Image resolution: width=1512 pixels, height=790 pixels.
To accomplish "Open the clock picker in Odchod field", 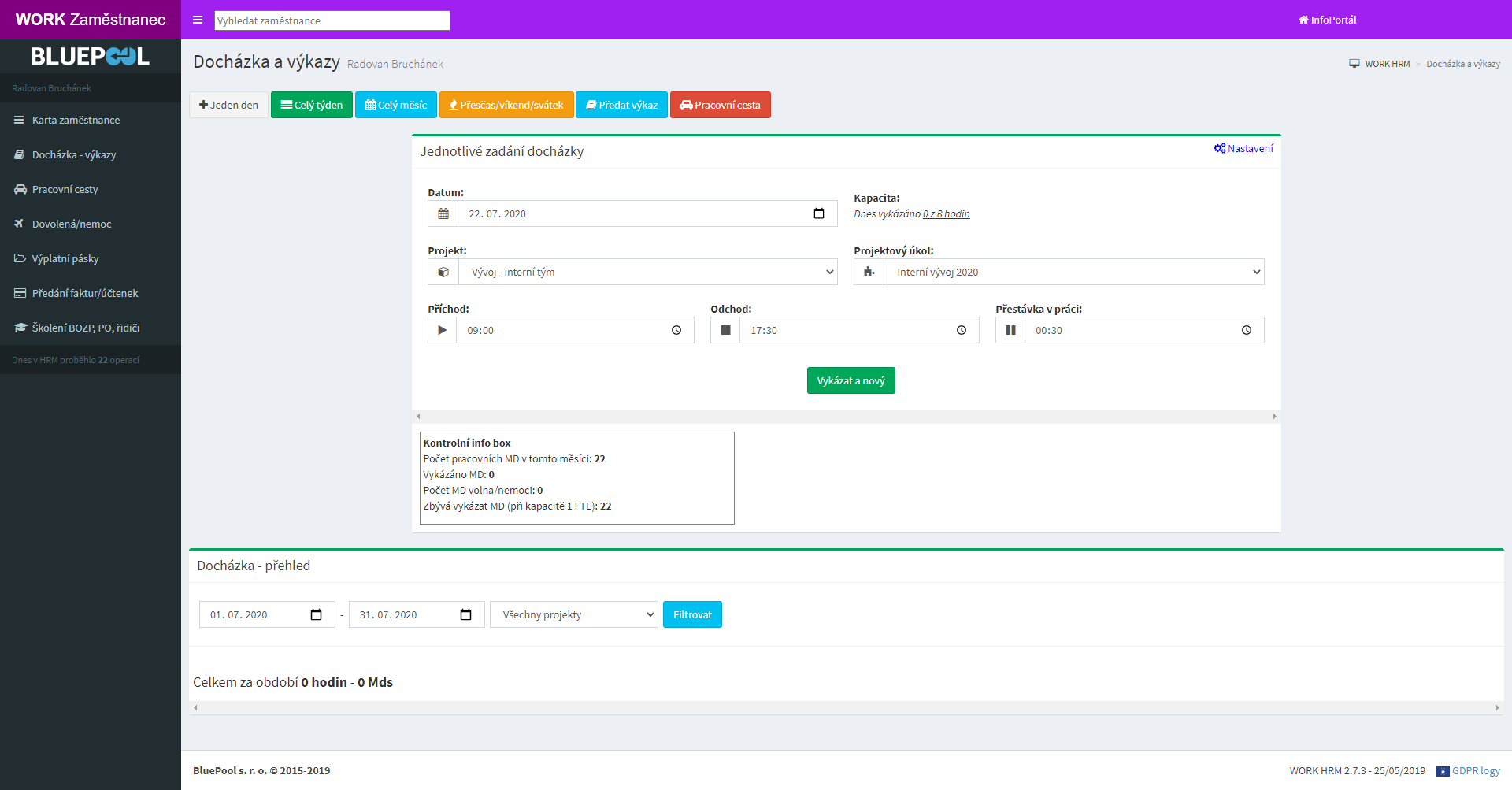I will click(962, 330).
